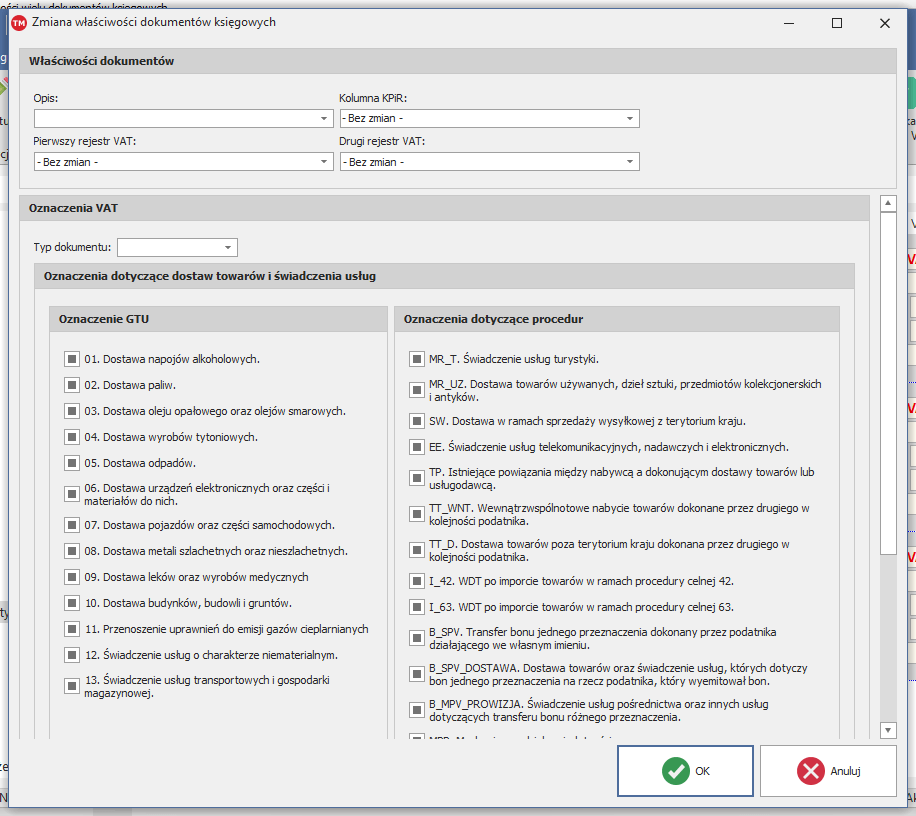Open Pierwszy rejestr VAT dropdown
This screenshot has width=916, height=816.
point(324,162)
